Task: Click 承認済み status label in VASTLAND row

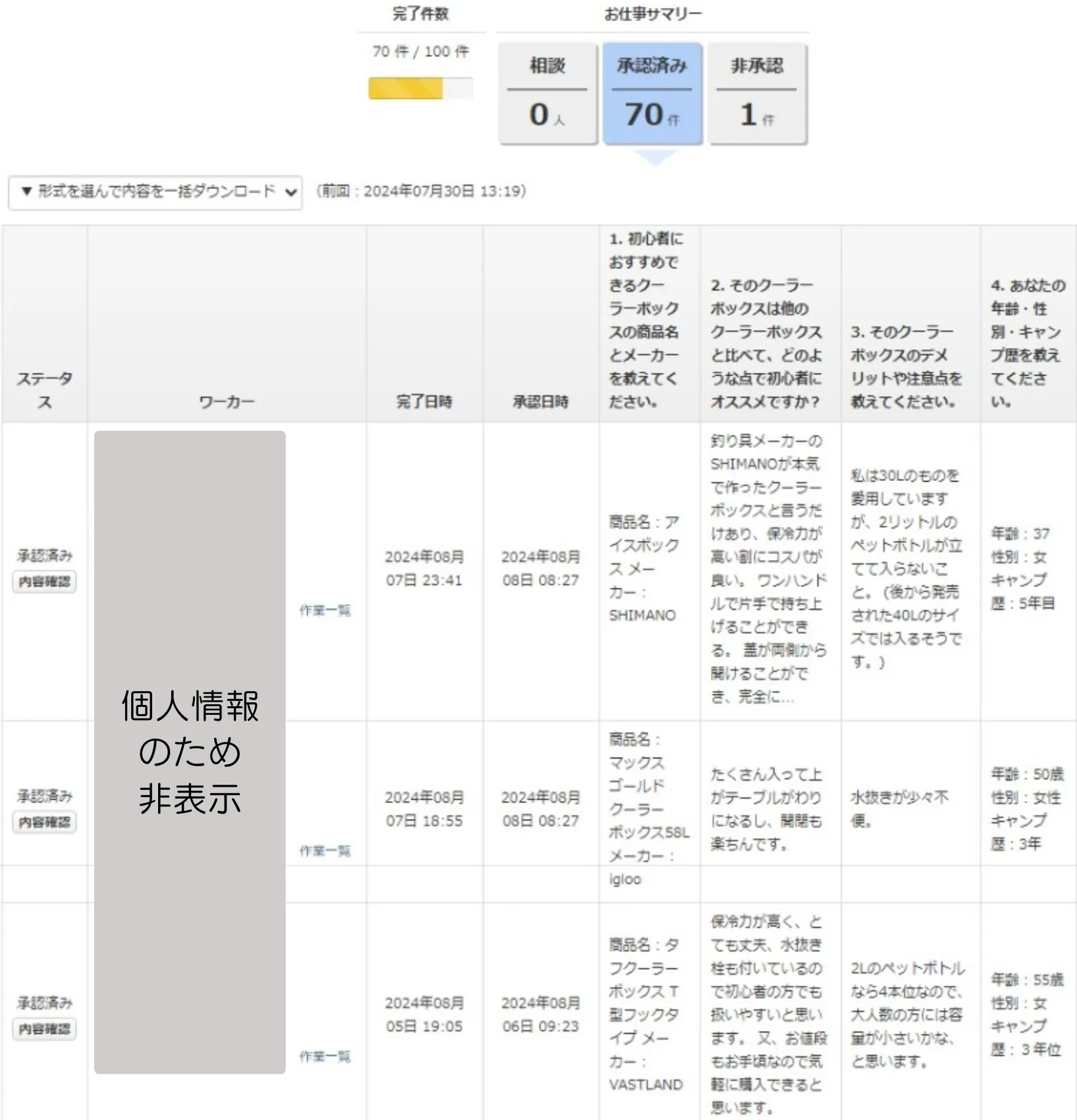Action: tap(44, 1003)
